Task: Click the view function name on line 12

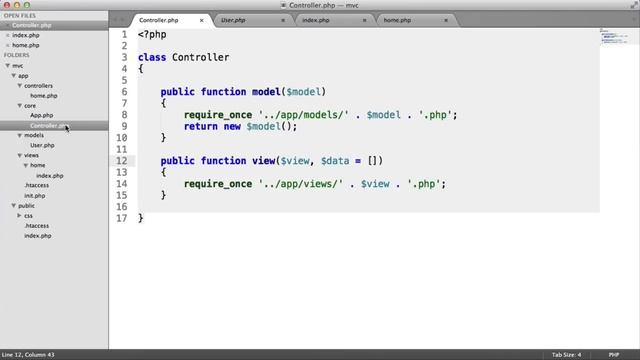Action: pyautogui.click(x=264, y=161)
